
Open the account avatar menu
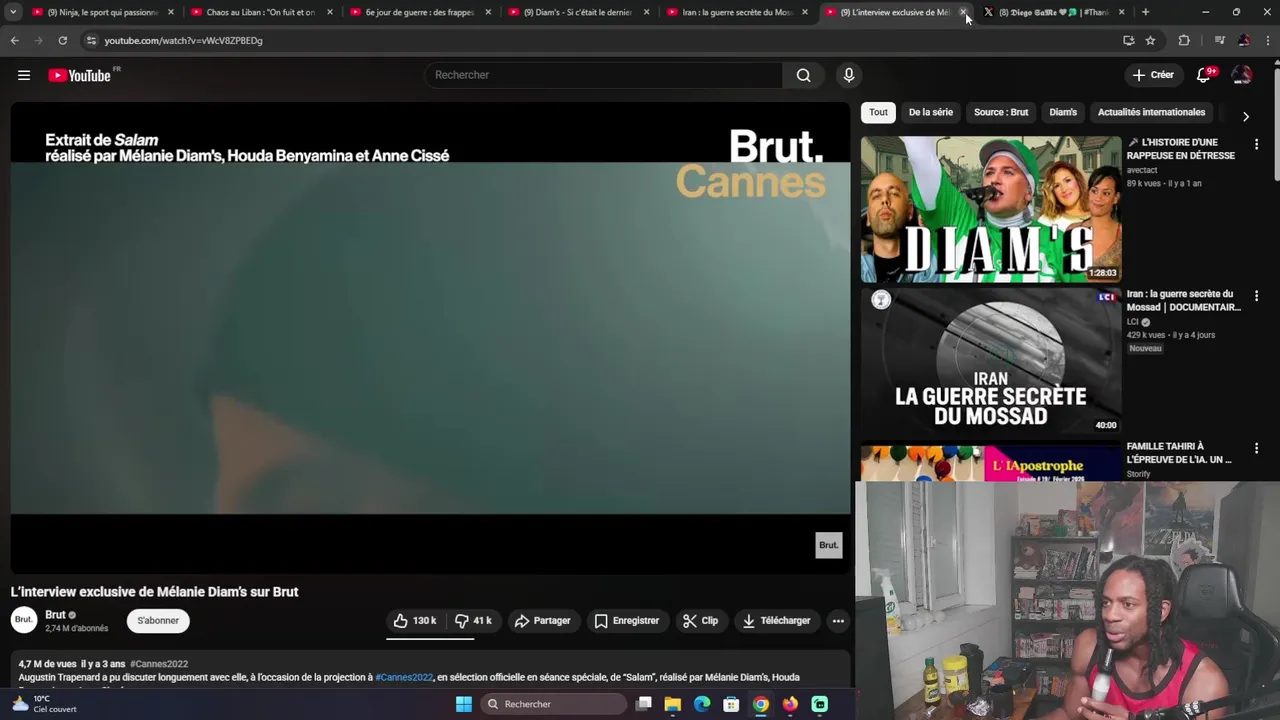1241,75
